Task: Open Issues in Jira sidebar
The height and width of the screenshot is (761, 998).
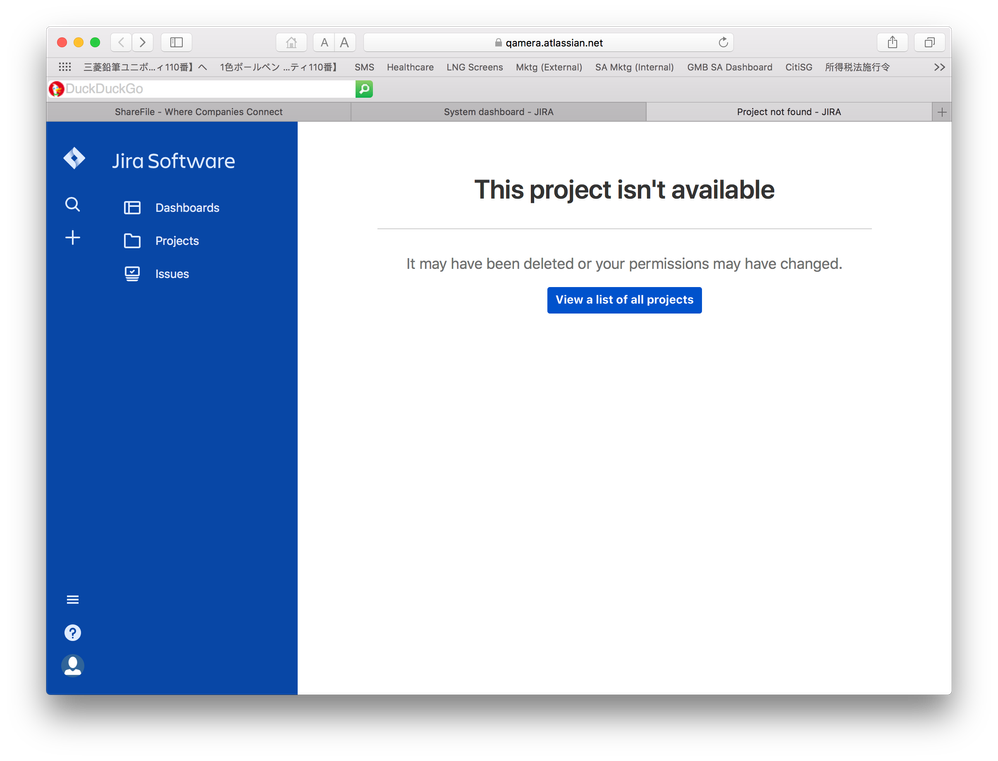Action: [172, 274]
